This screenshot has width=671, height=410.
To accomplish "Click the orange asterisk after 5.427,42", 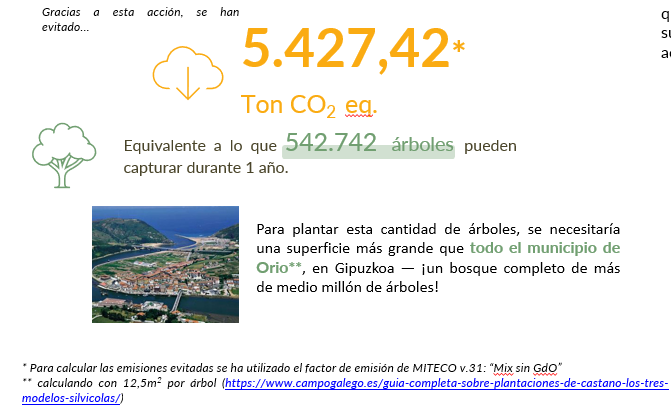I will tap(459, 47).
